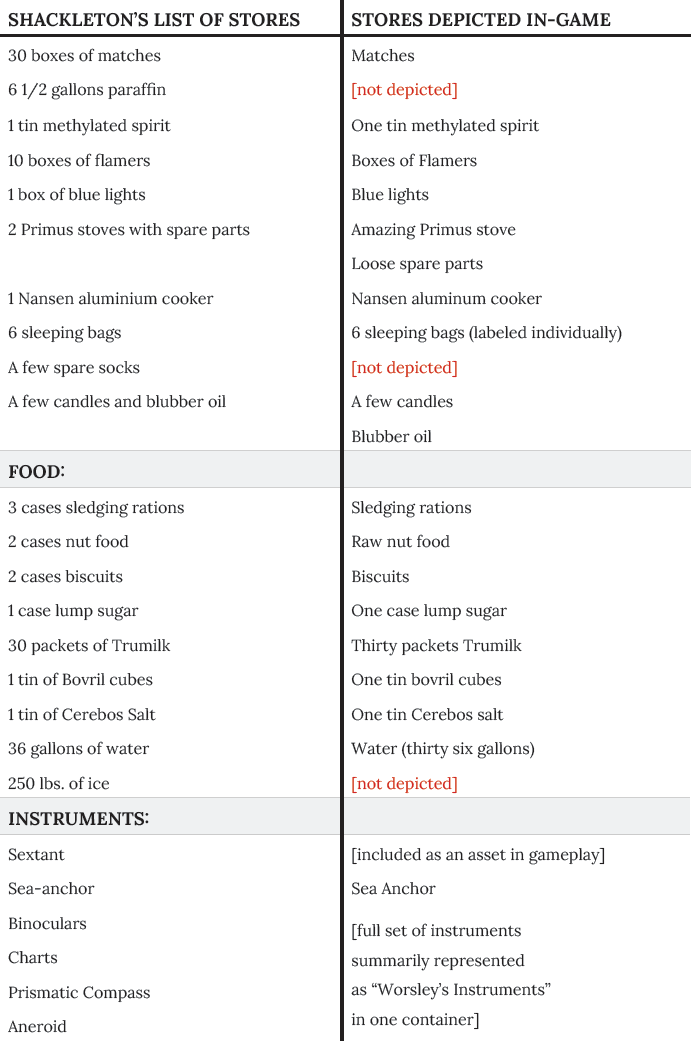The width and height of the screenshot is (691, 1041).
Task: Click the red "[not depicted]" beside spare socks
Action: pyautogui.click(x=404, y=368)
